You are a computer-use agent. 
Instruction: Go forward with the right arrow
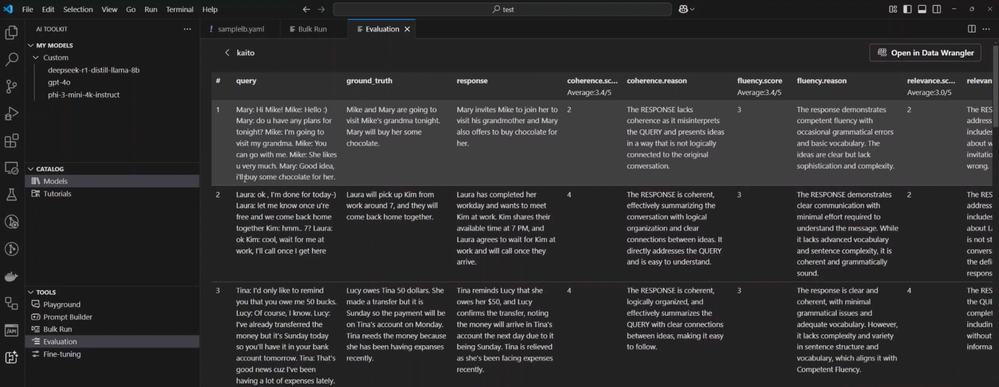coord(320,9)
